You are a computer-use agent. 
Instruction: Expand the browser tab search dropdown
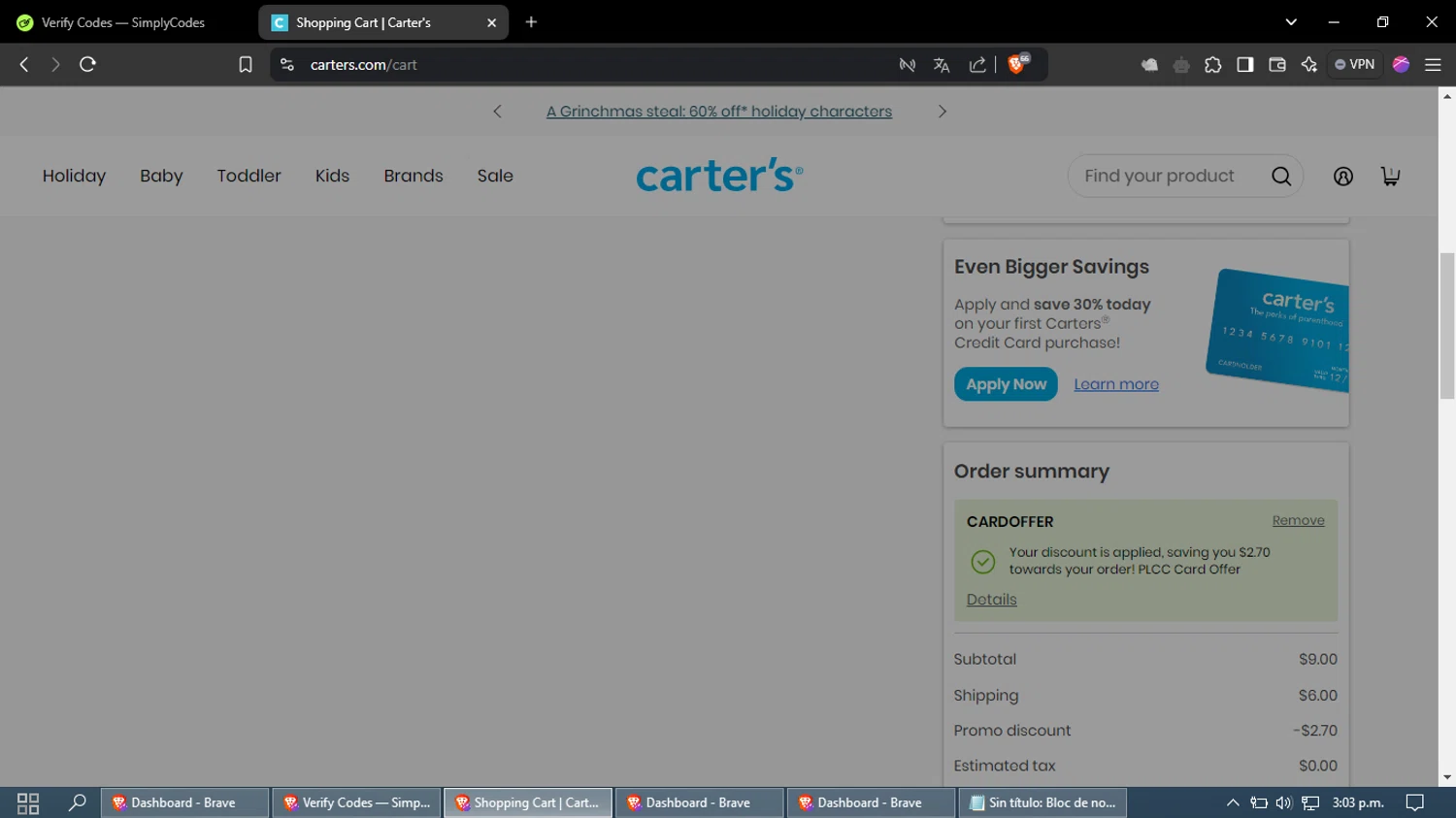pos(1291,22)
